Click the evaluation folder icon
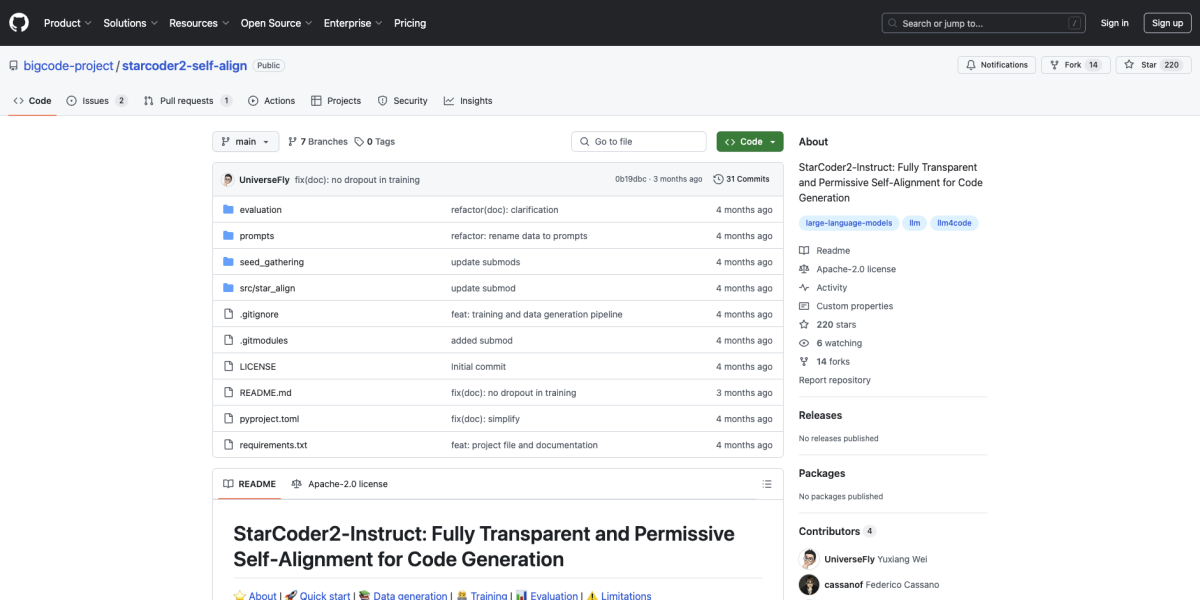 (x=228, y=210)
